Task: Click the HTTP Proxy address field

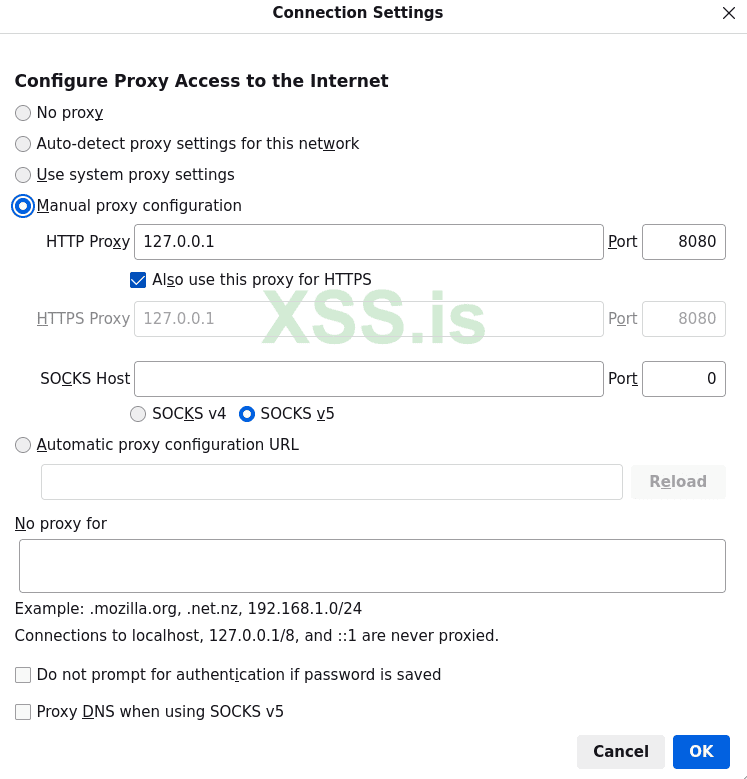Action: (x=368, y=242)
